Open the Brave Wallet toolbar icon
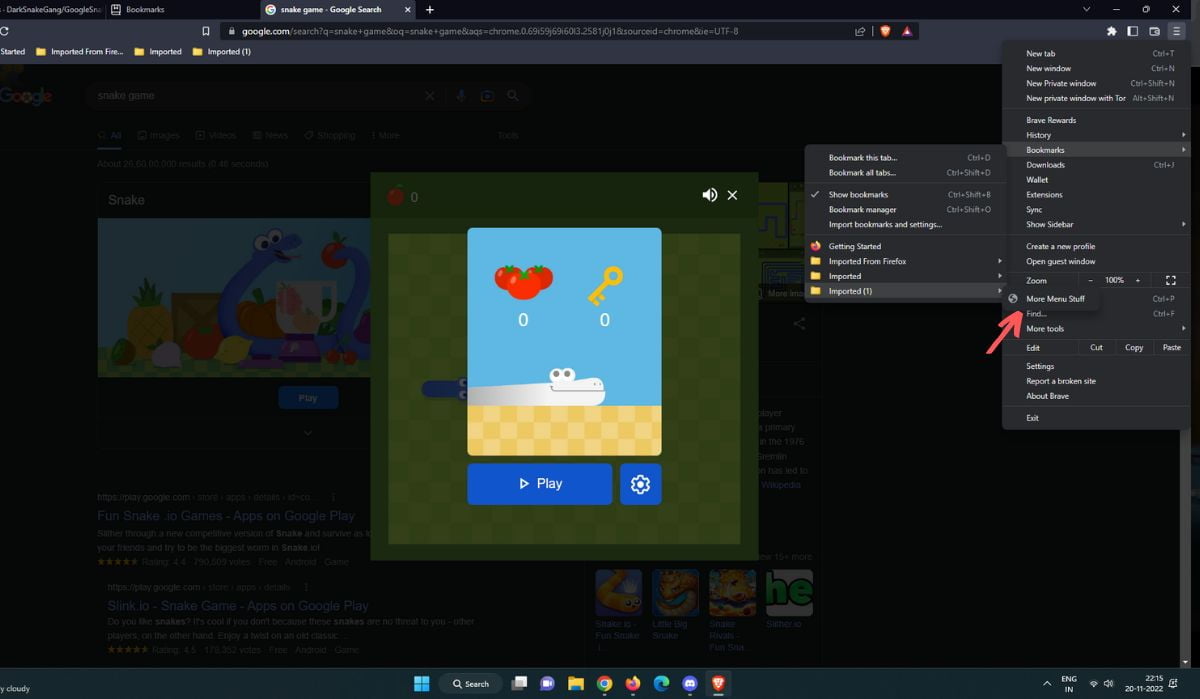Image resolution: width=1200 pixels, height=699 pixels. coord(1154,31)
